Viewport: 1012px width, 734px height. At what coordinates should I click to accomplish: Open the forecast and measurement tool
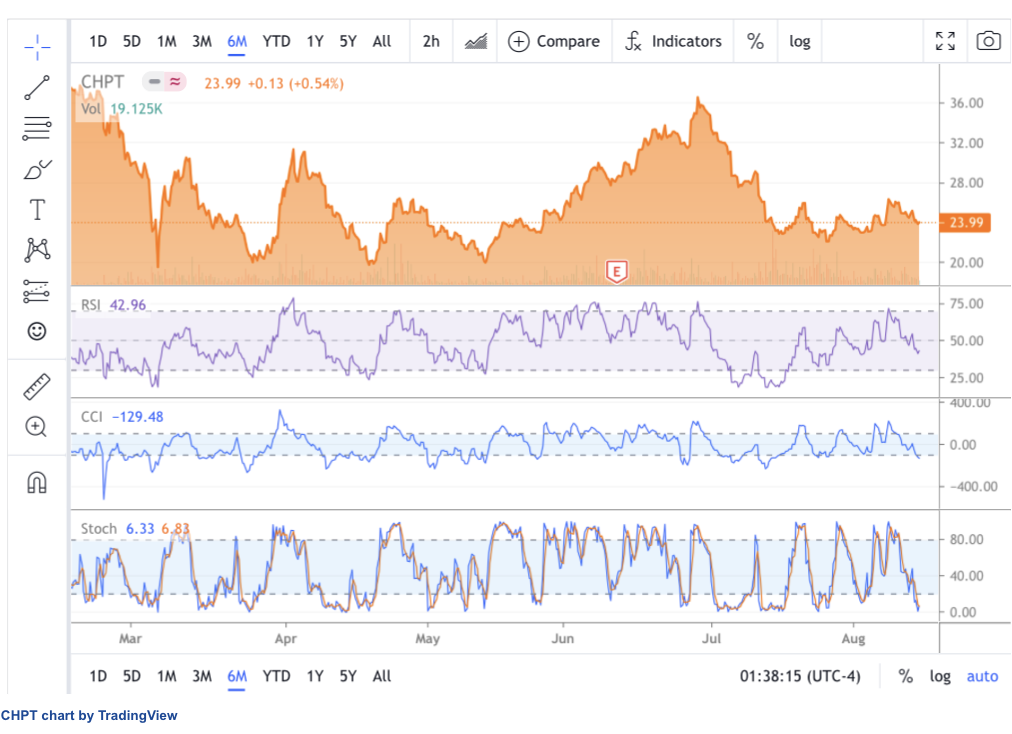pos(37,291)
